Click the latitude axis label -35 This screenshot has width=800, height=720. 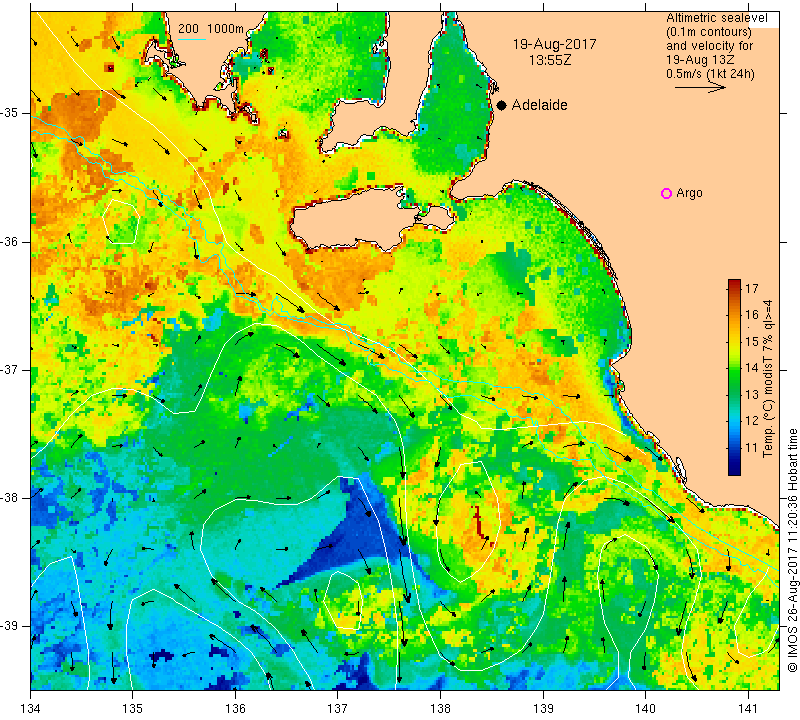(x=10, y=113)
